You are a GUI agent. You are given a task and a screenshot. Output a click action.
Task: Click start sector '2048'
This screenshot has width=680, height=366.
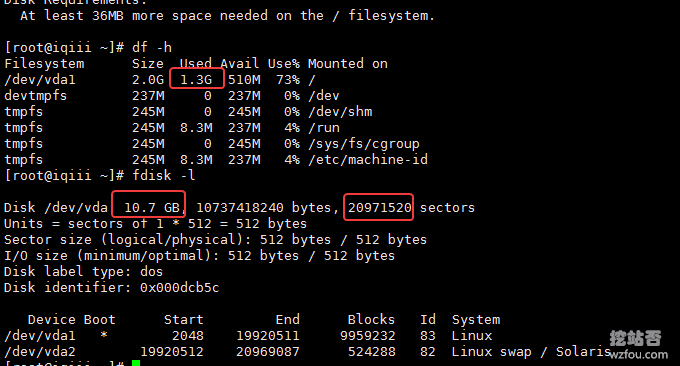[x=188, y=336]
